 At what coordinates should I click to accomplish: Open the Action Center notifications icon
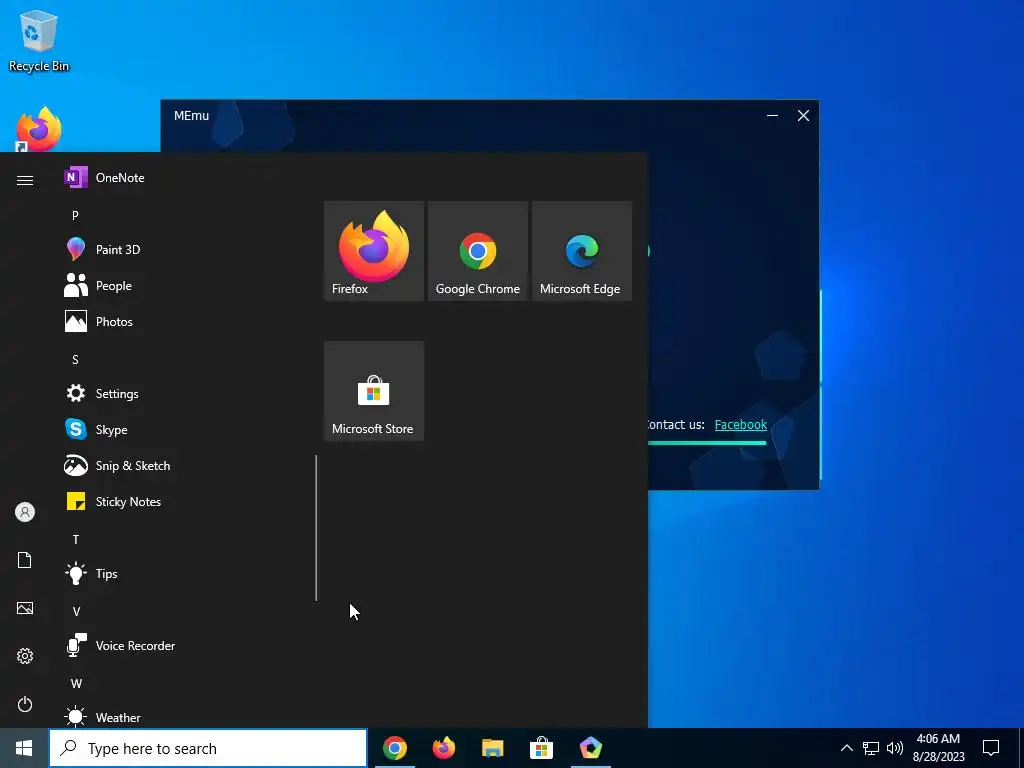point(991,748)
